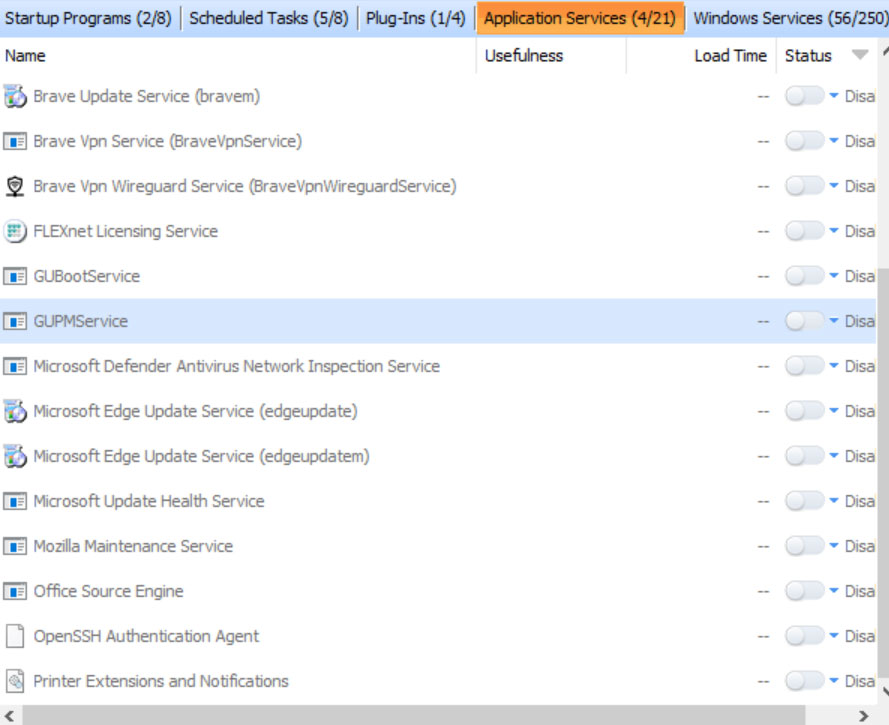Screen dimensions: 889x725
Task: Click the Mozilla Maintenance Service icon
Action: click(15, 546)
